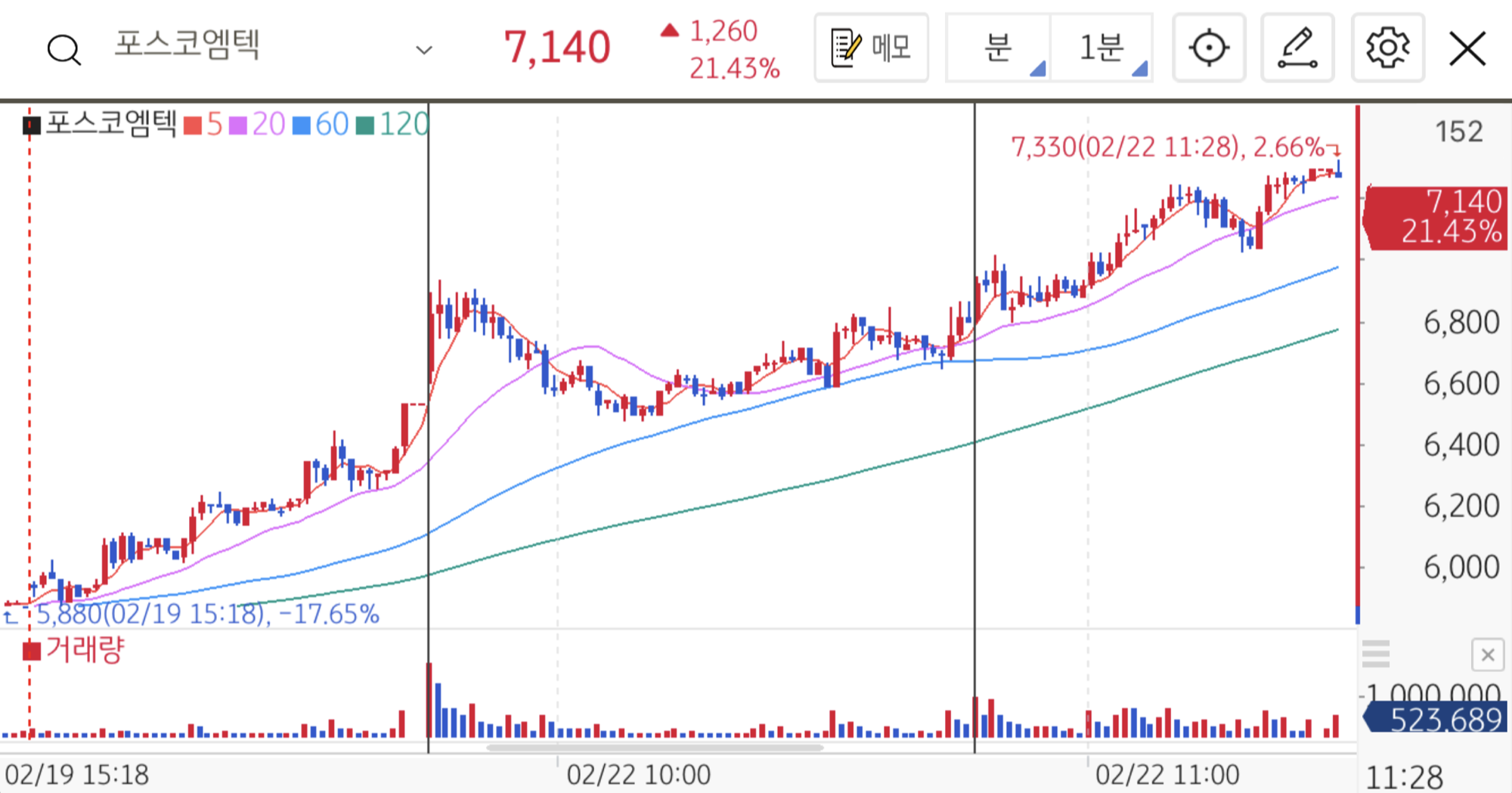Viewport: 1512px width, 793px height.
Task: Click the volume panel handle icon with three lines
Action: point(1376,654)
